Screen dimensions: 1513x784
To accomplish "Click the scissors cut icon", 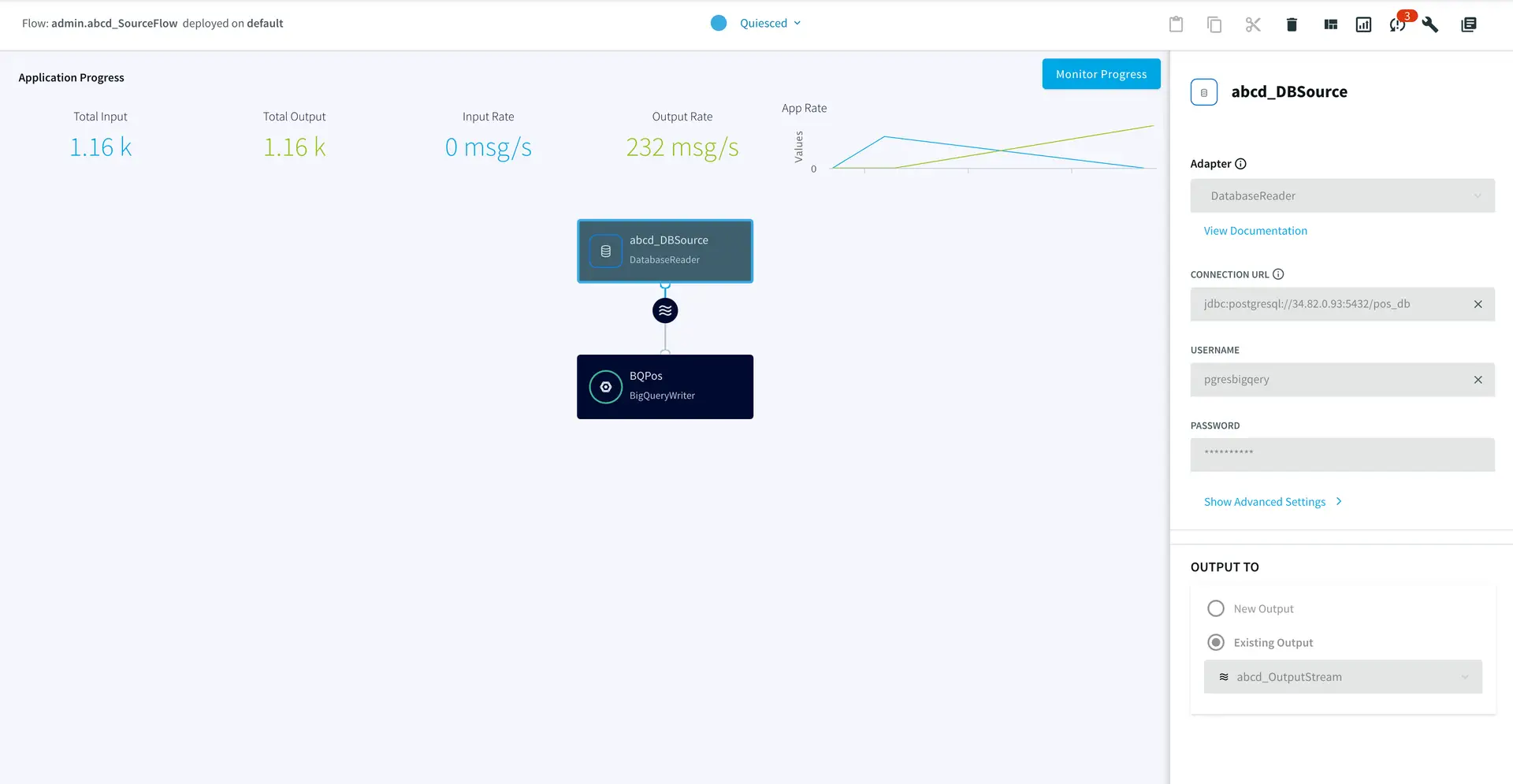I will click(x=1253, y=24).
